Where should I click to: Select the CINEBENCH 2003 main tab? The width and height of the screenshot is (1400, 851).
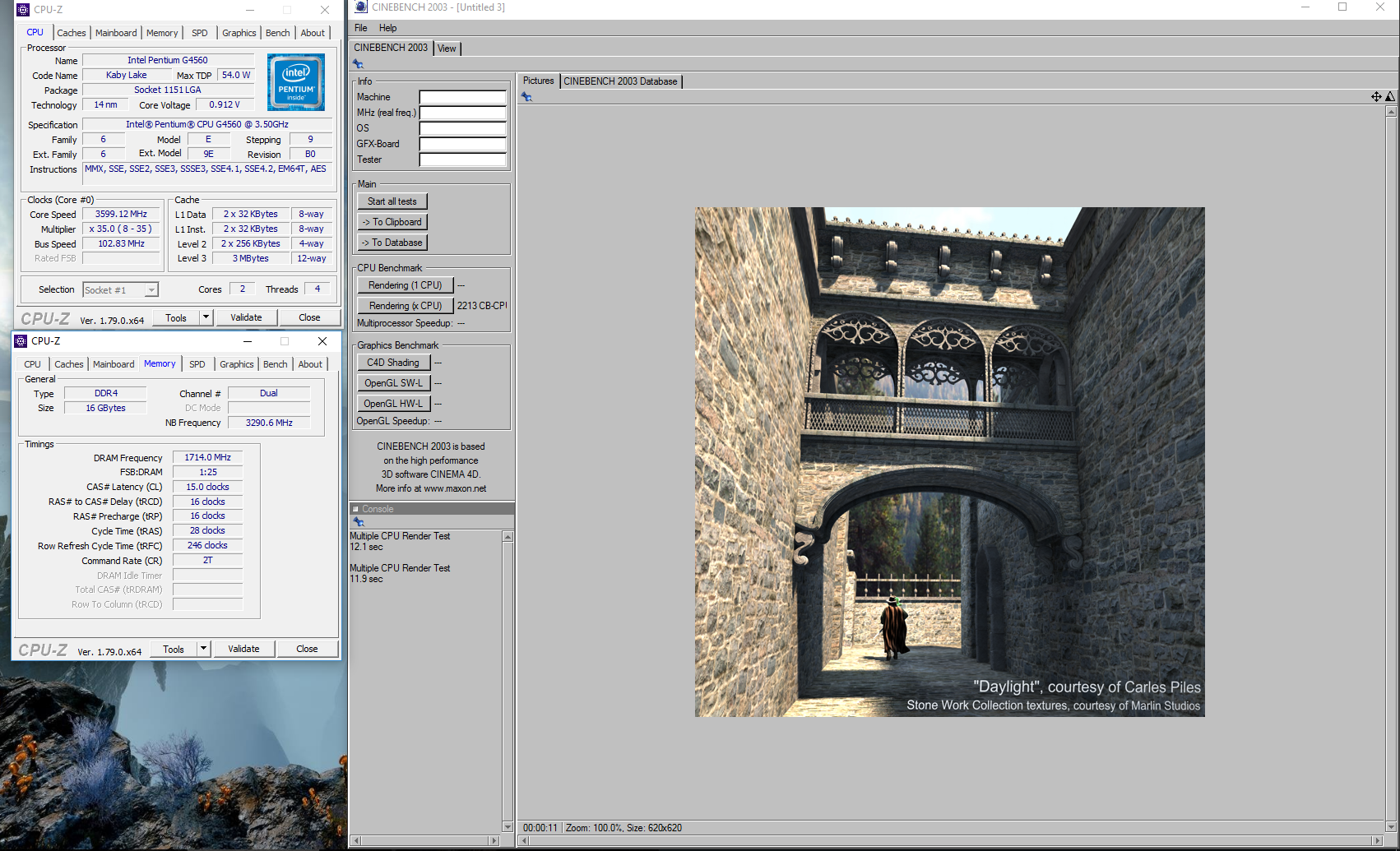tap(391, 48)
